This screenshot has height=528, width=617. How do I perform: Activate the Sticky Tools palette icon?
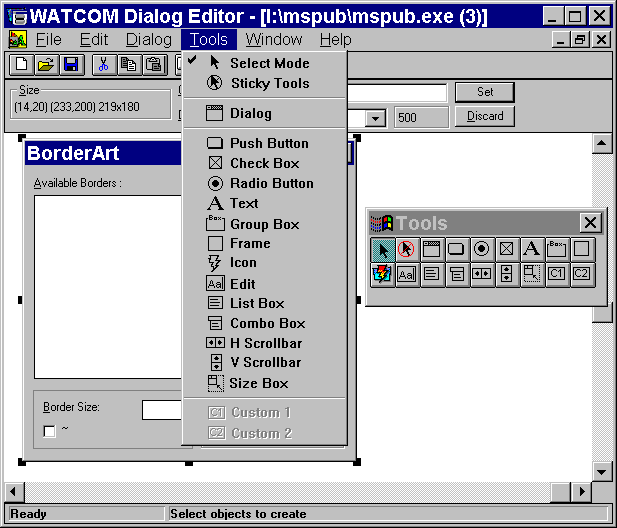(407, 249)
